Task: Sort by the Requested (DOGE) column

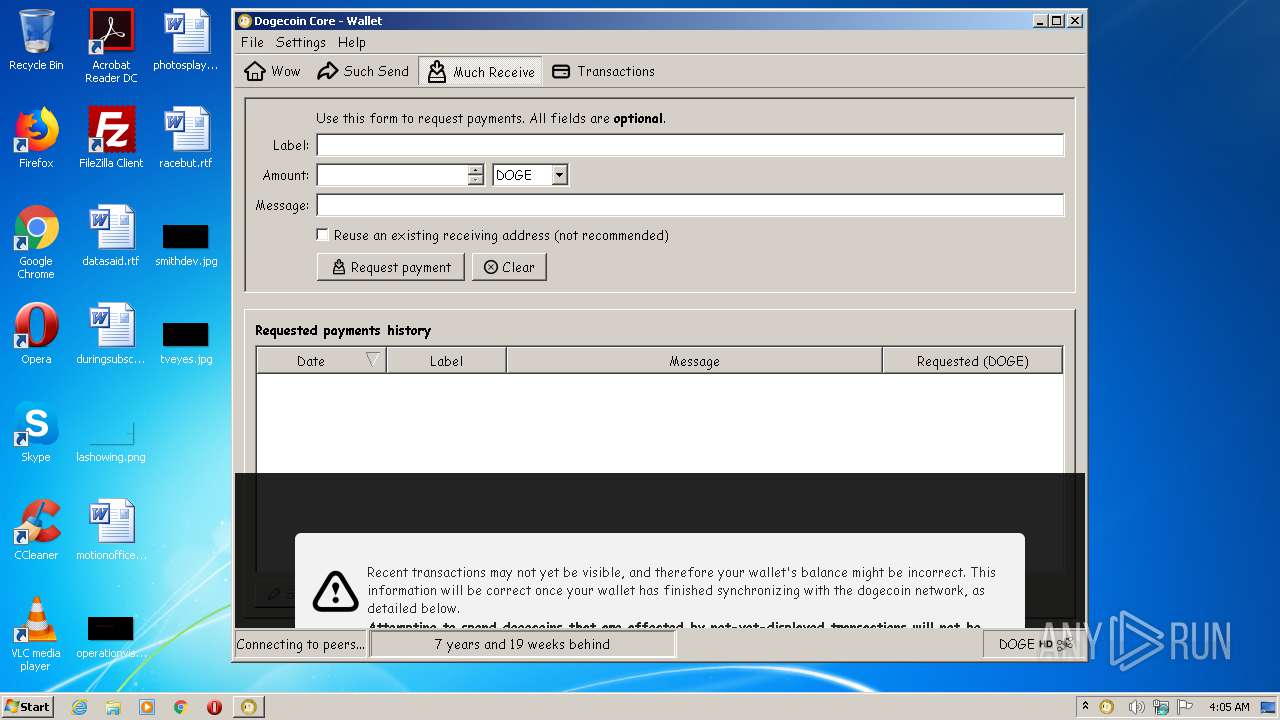Action: click(x=972, y=361)
